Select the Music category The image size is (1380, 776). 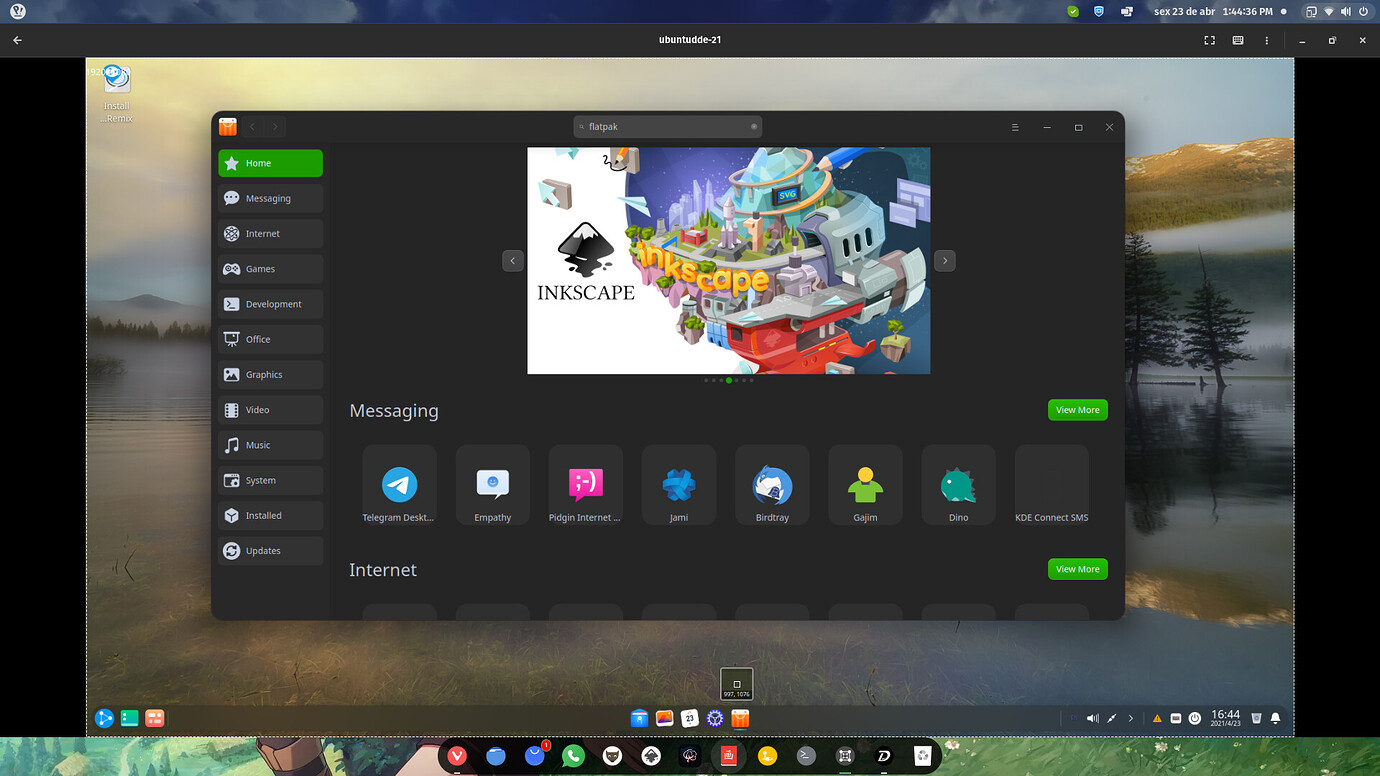coord(270,445)
